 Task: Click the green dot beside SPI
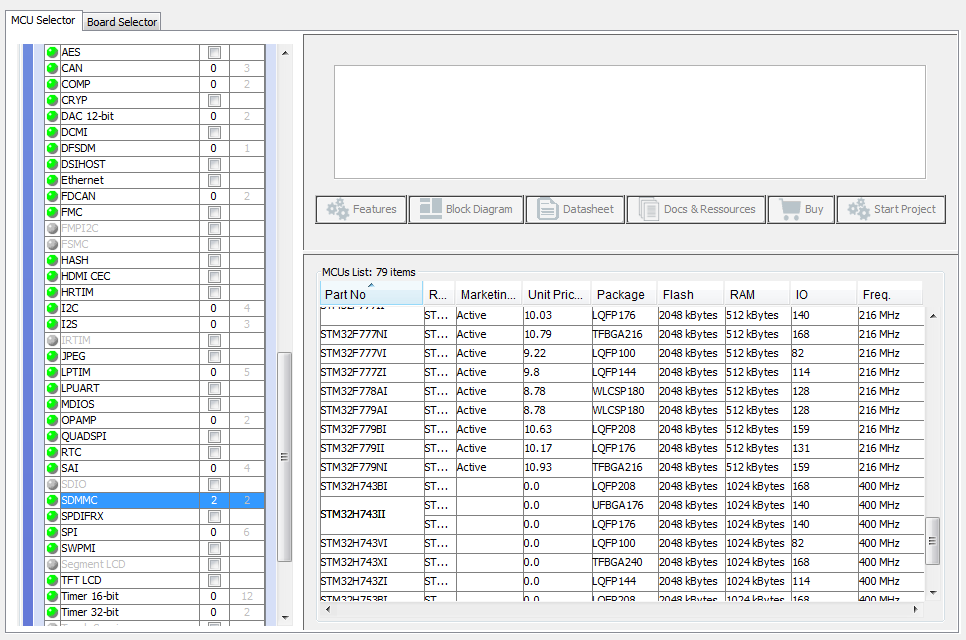click(x=52, y=533)
